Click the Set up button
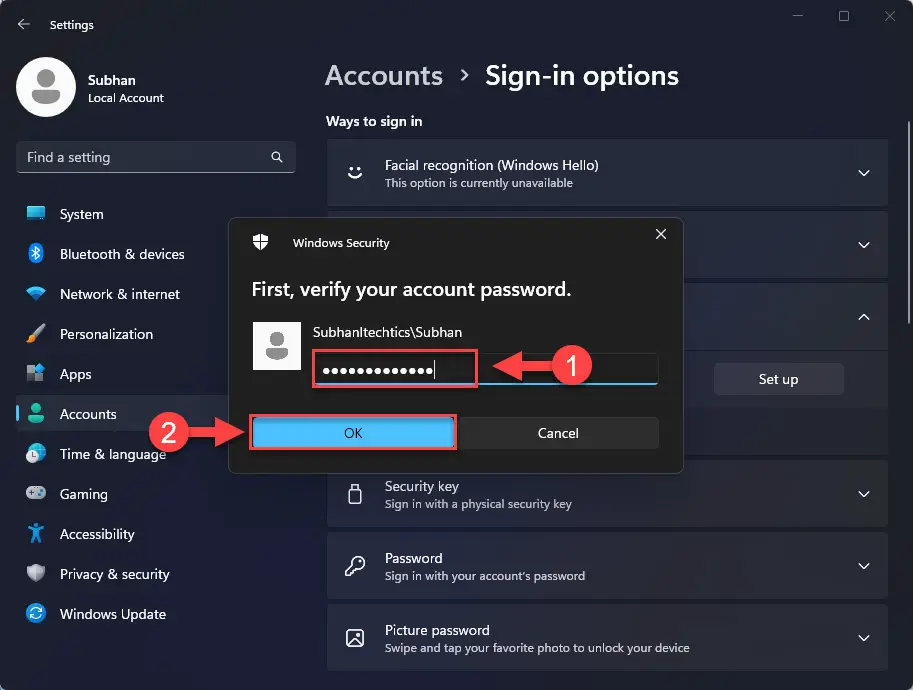The height and width of the screenshot is (690, 913). [778, 379]
